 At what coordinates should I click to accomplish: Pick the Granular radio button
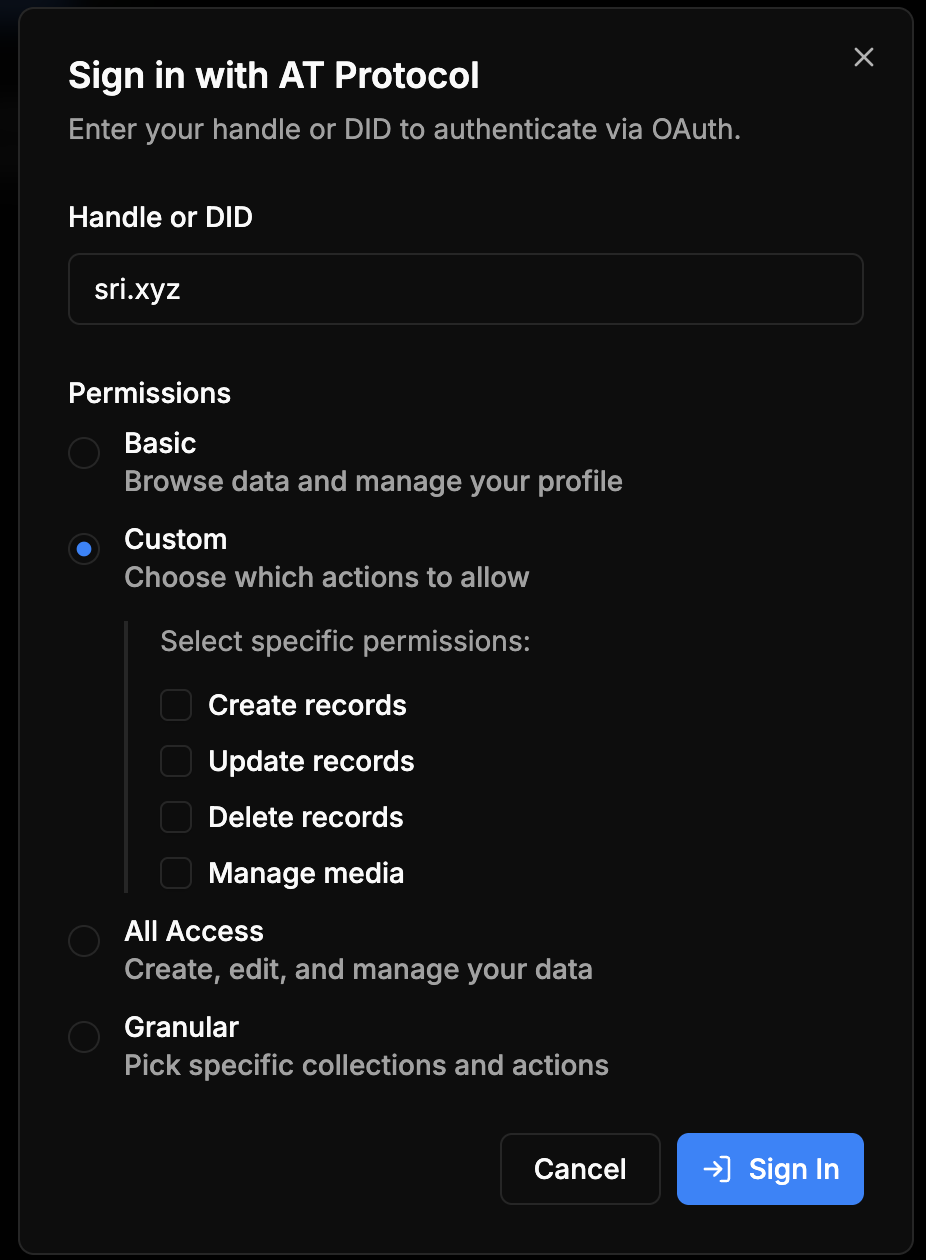pos(84,1037)
